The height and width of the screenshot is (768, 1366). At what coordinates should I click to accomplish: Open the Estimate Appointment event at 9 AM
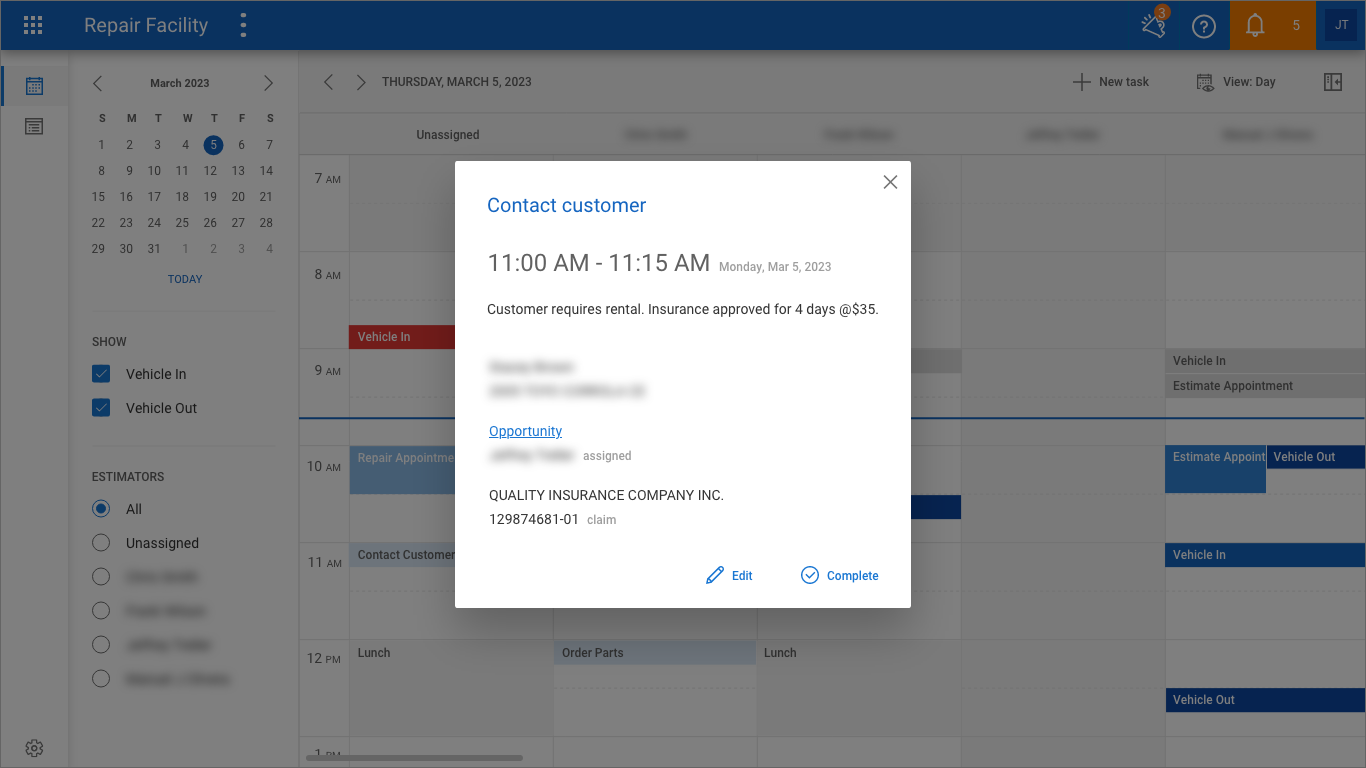tap(1265, 386)
